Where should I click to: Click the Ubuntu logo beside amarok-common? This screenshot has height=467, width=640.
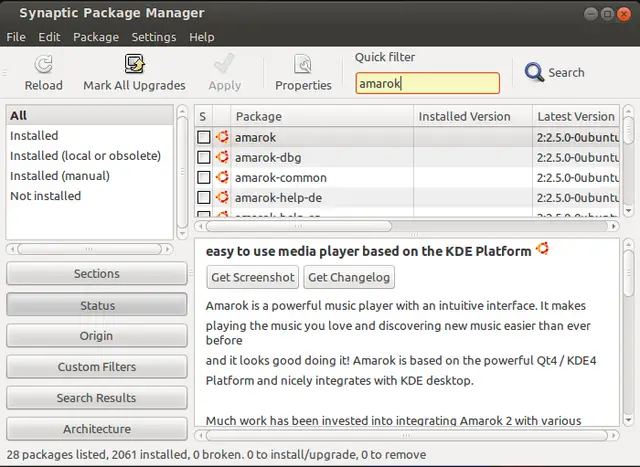coord(222,177)
